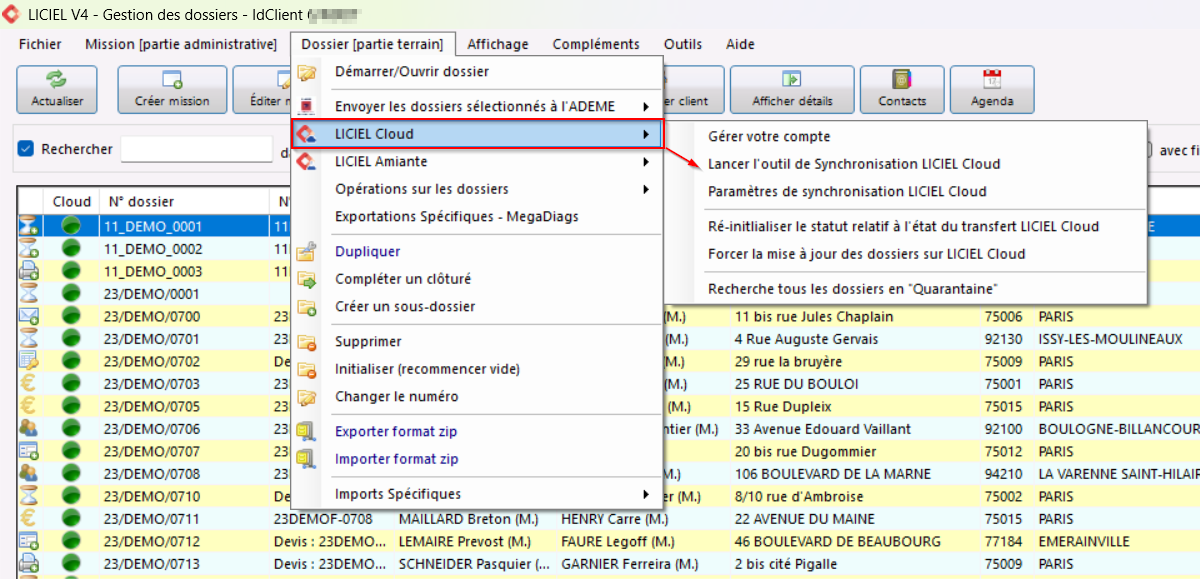Screen dimensions: 1200x579
Task: Click the wrench-folder icon next to Dupliquer
Action: [307, 252]
